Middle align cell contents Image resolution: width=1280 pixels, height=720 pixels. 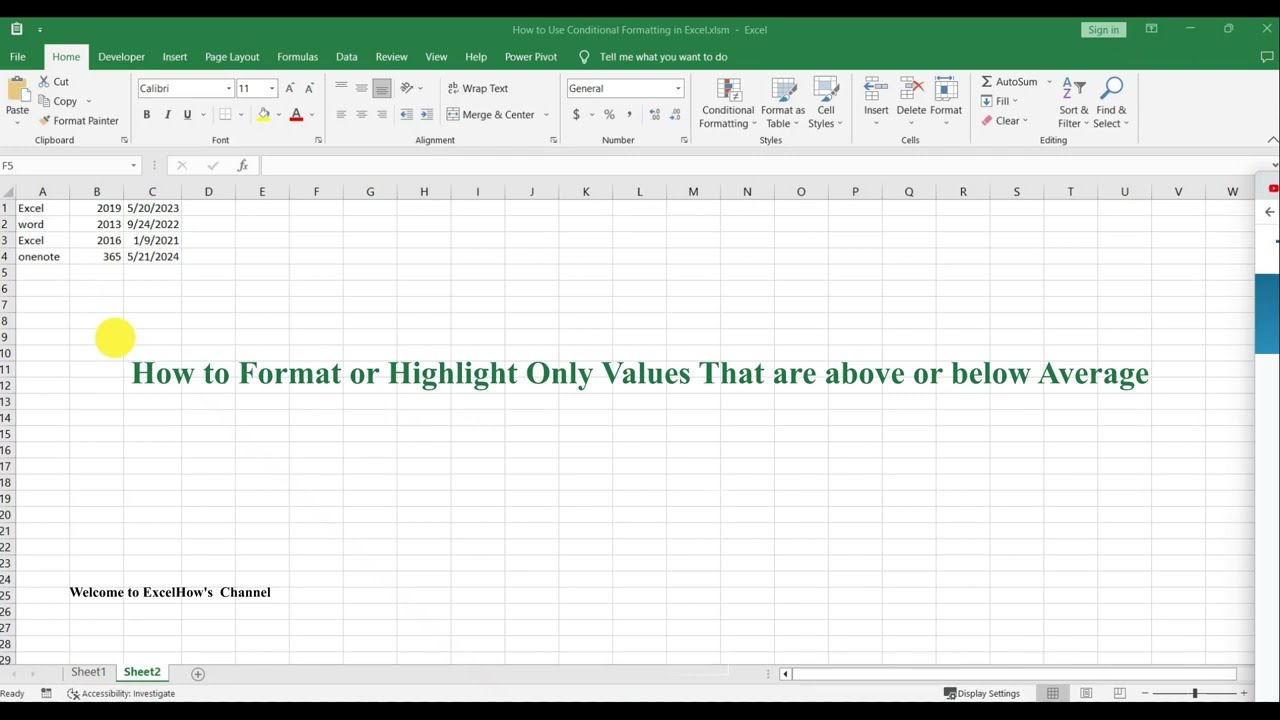pyautogui.click(x=361, y=88)
